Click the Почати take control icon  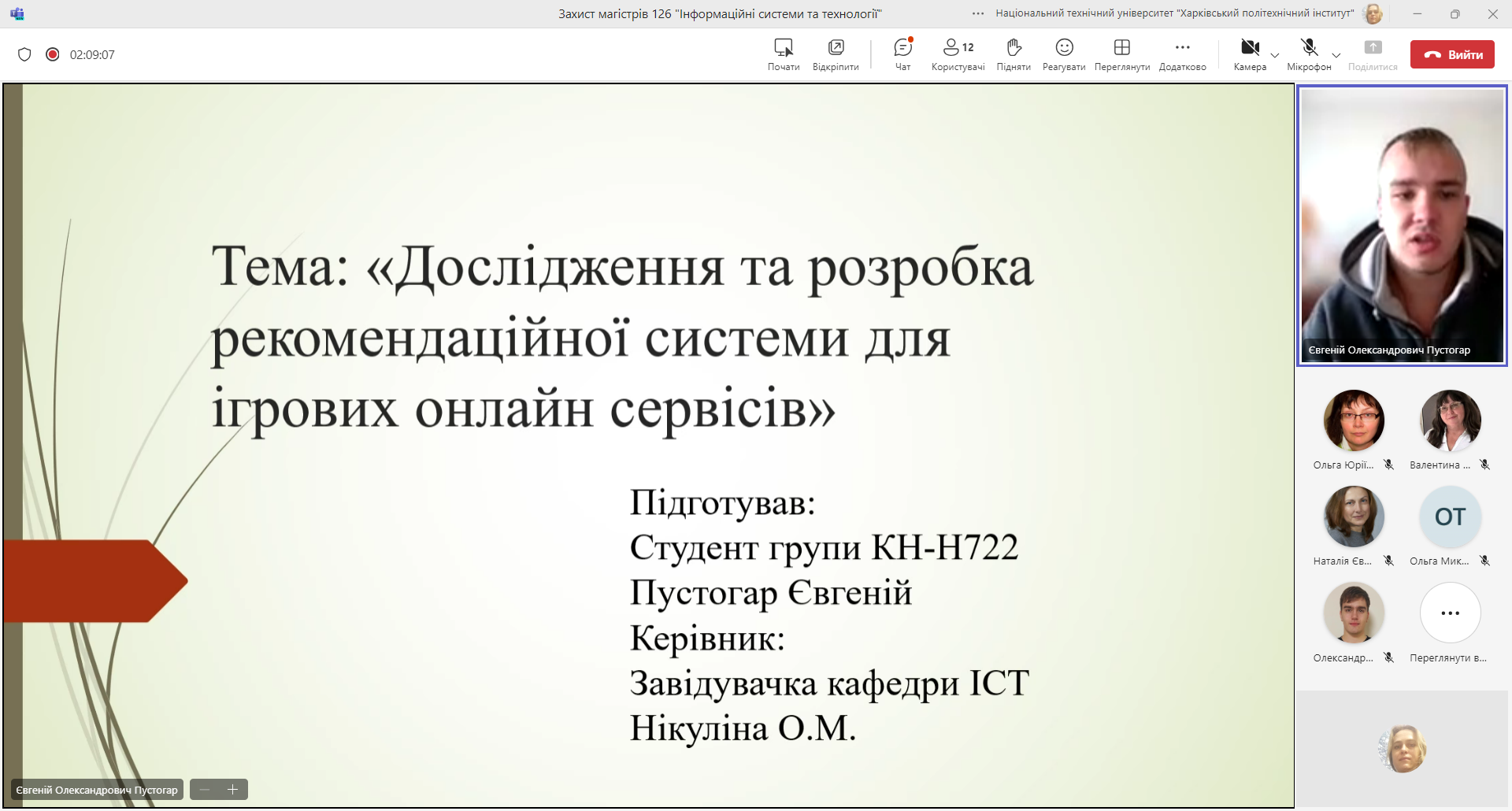coord(784,54)
